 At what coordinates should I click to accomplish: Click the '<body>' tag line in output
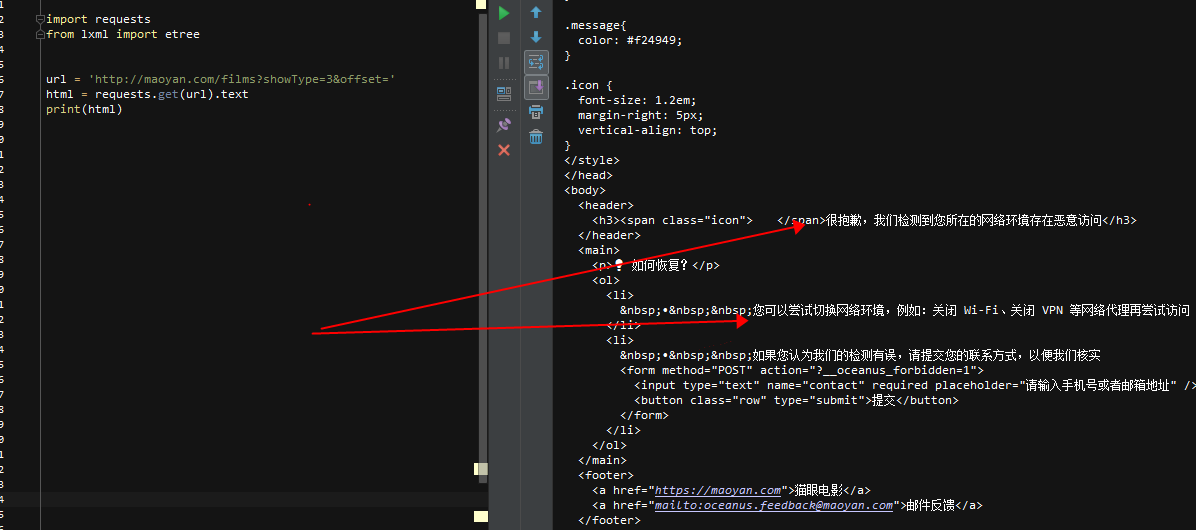[585, 191]
